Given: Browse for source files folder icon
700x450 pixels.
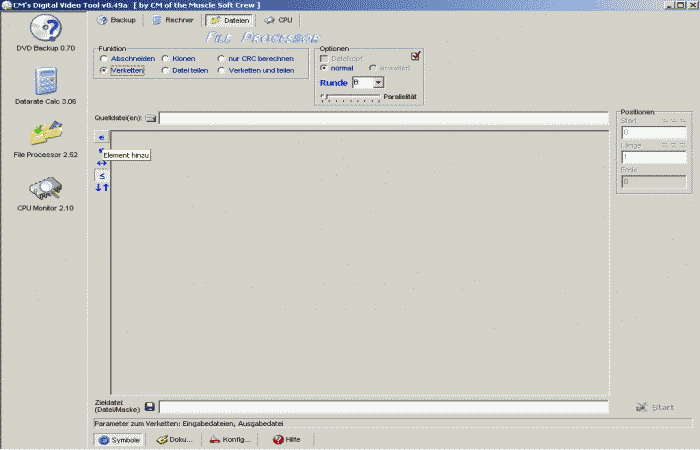Looking at the screenshot, I should click(150, 118).
